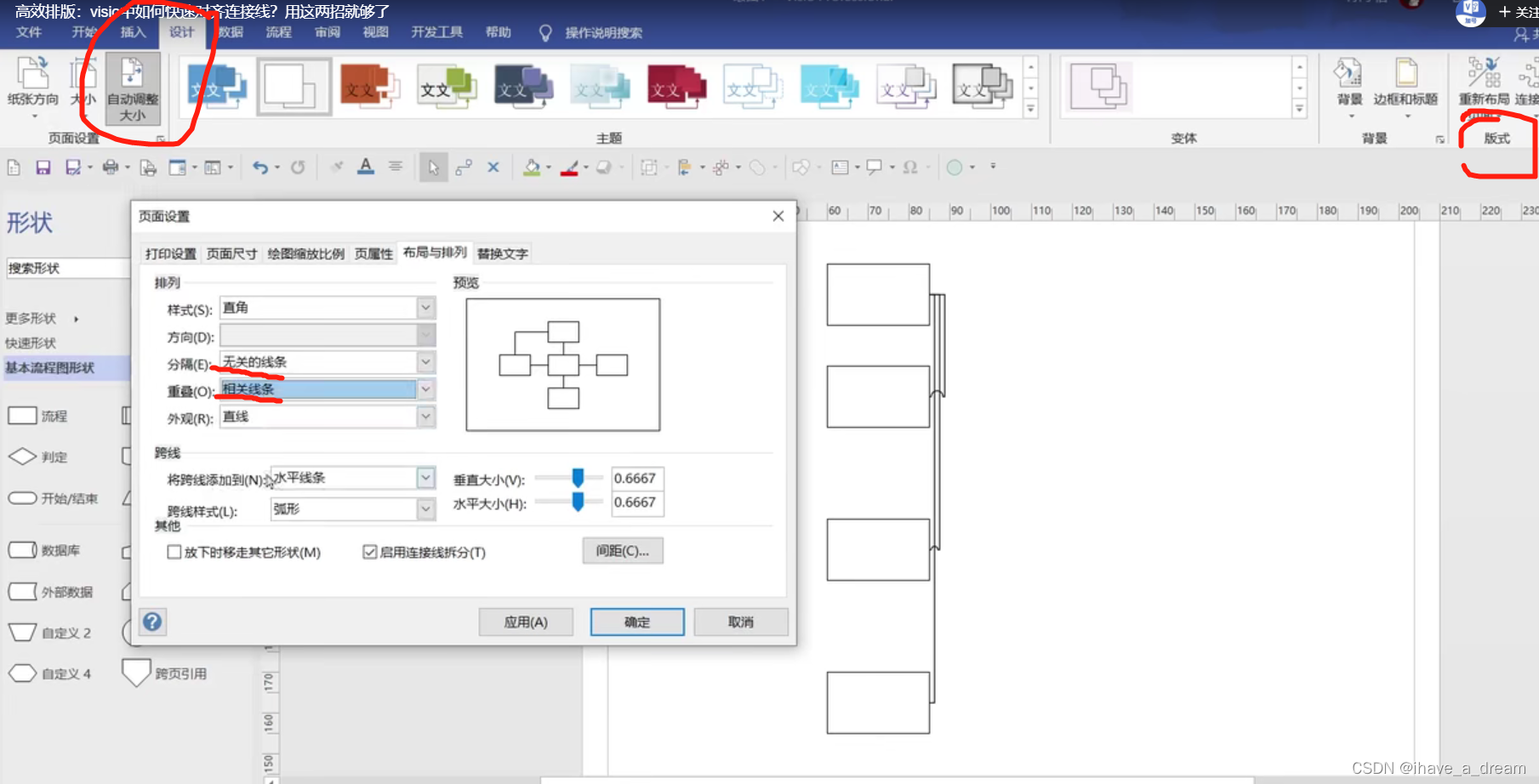Viewport: 1539px width, 784px height.
Task: Open the Separate (分隔) dropdown
Action: click(426, 362)
